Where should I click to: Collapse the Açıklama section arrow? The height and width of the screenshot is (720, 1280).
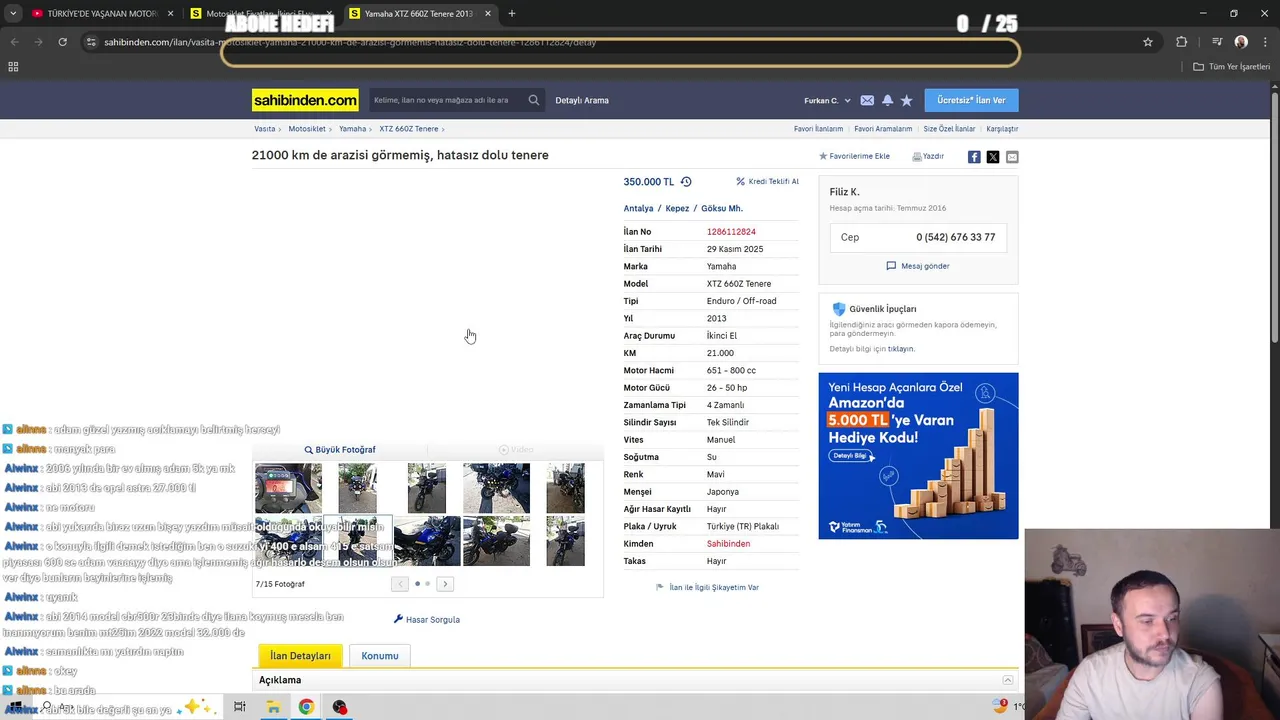coord(1008,680)
